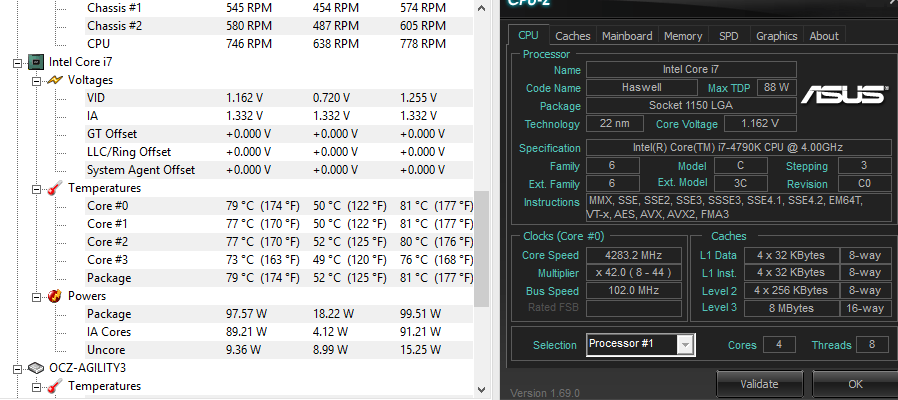Click the Intel Core i7 processor chip icon
Screen dimensions: 898x400
(x=36, y=62)
